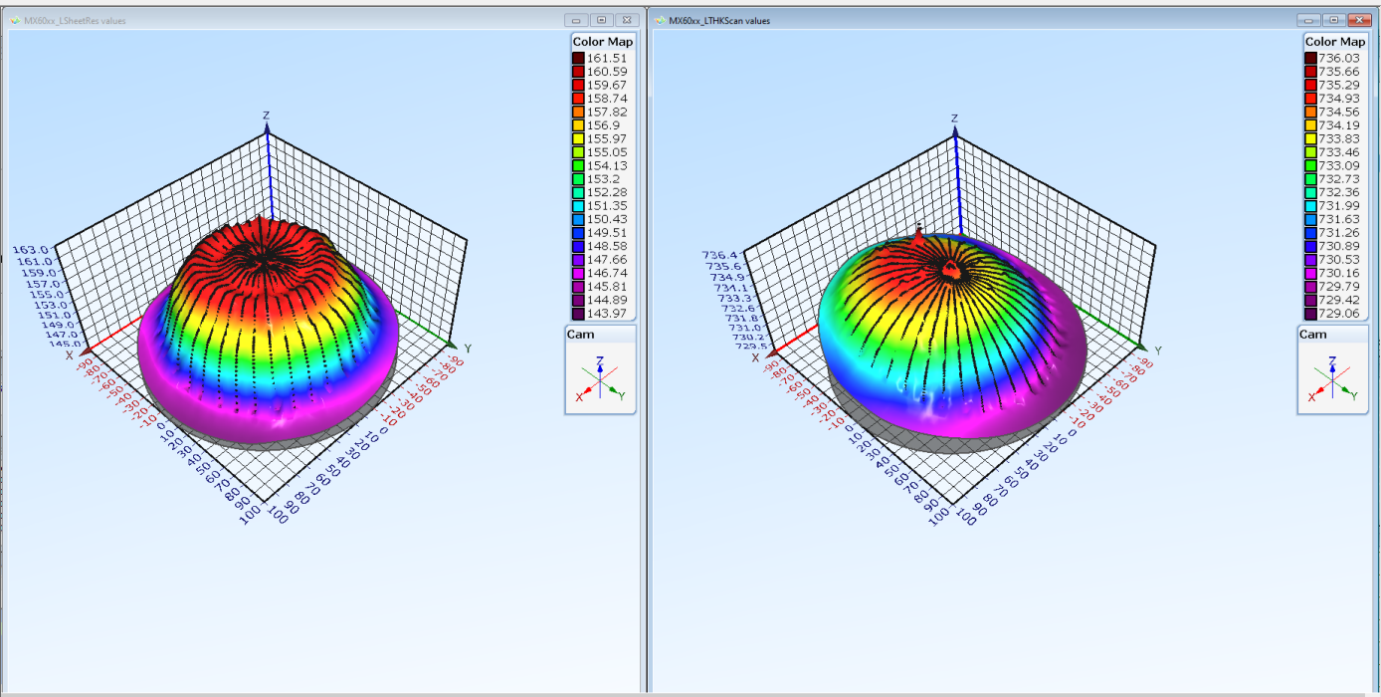
Task: Click the Cam panel title in LSheetRes window
Action: tap(580, 334)
